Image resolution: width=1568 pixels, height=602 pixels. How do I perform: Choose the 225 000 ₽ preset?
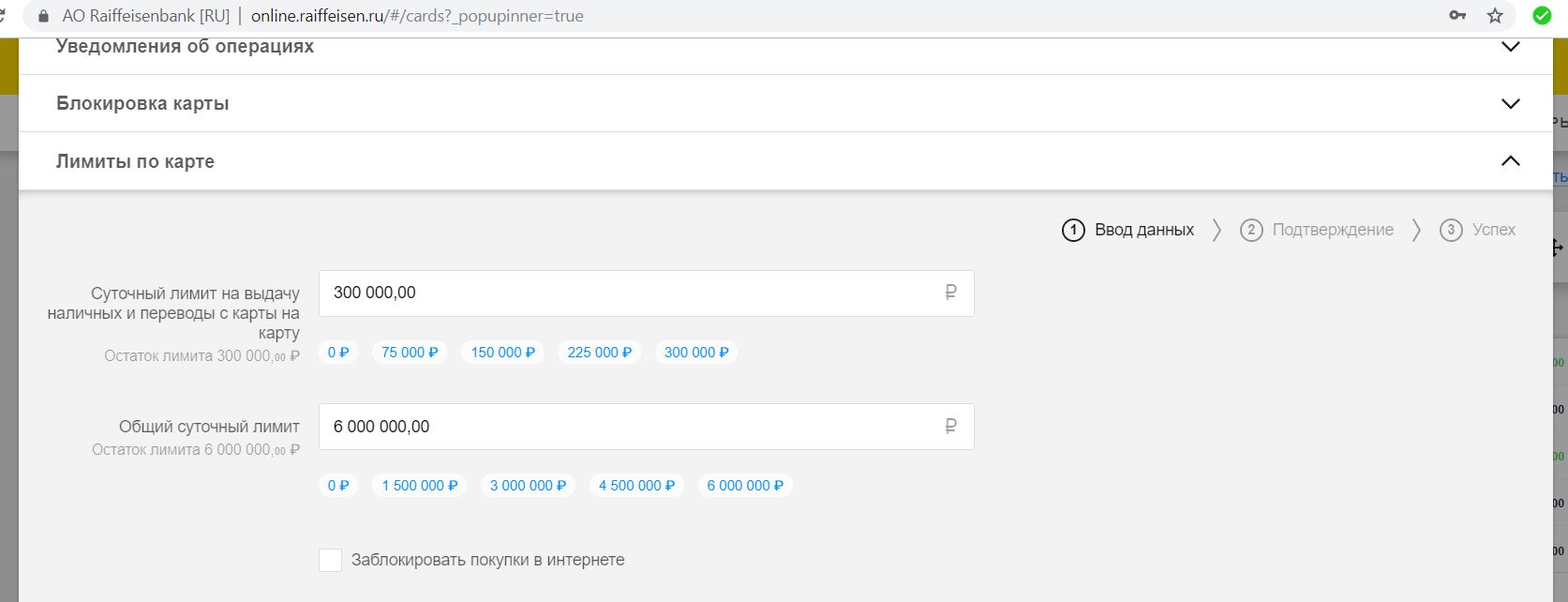tap(600, 353)
